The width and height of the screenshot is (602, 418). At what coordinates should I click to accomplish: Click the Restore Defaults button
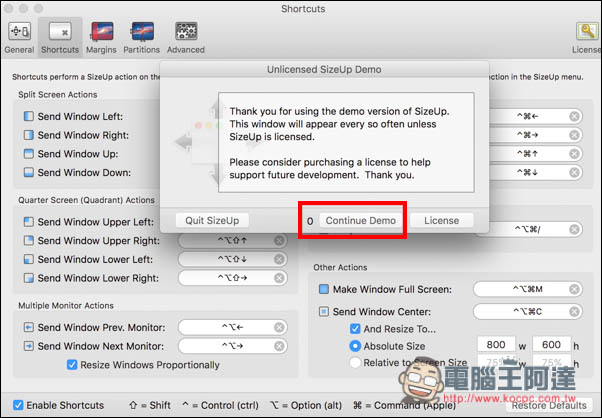[x=549, y=405]
